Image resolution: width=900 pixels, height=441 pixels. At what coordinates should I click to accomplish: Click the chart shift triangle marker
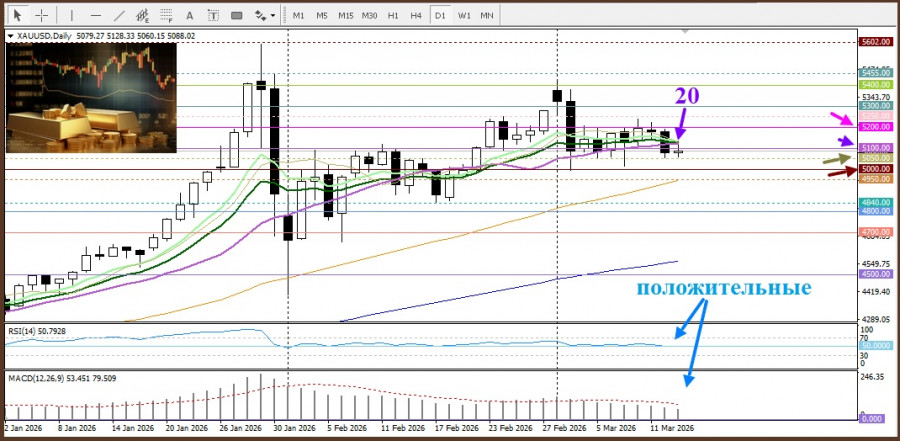tap(684, 32)
